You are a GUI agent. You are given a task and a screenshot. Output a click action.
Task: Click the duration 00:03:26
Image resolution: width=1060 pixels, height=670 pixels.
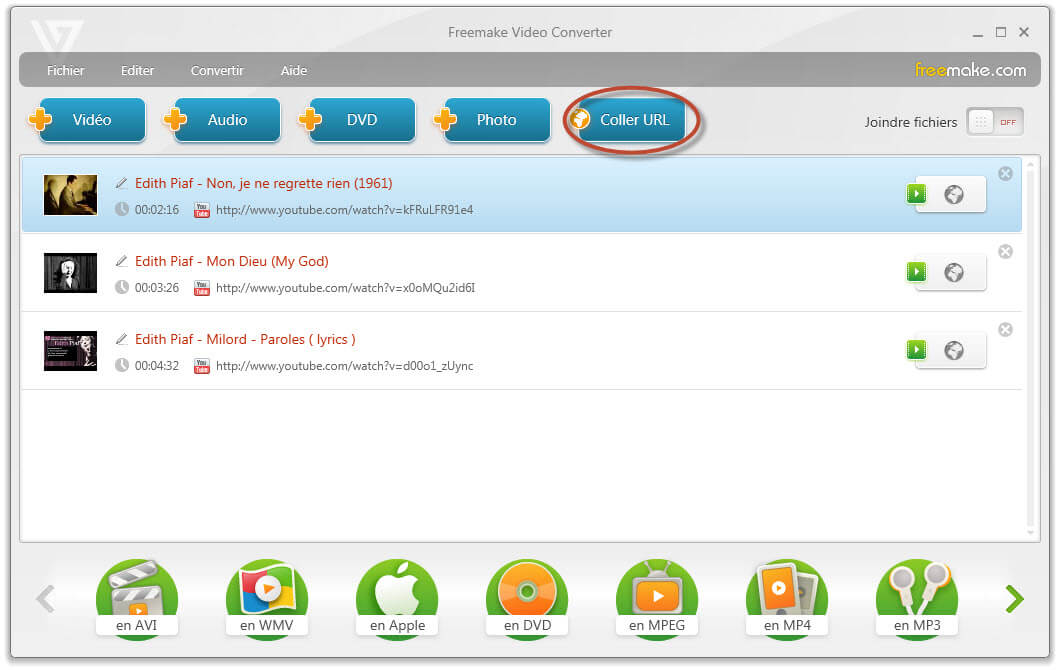(x=157, y=288)
